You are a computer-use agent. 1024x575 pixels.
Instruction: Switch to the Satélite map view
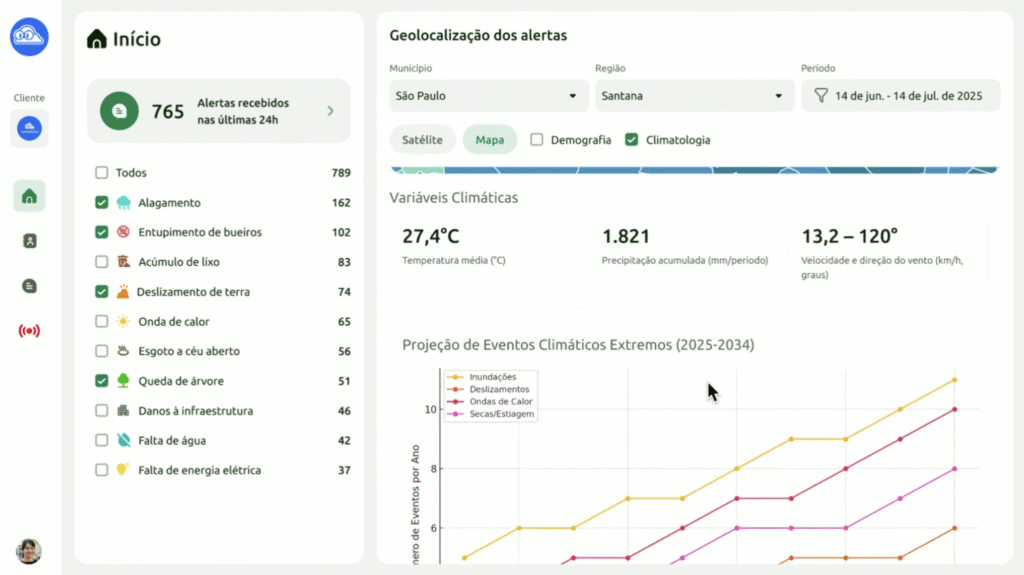(x=422, y=140)
